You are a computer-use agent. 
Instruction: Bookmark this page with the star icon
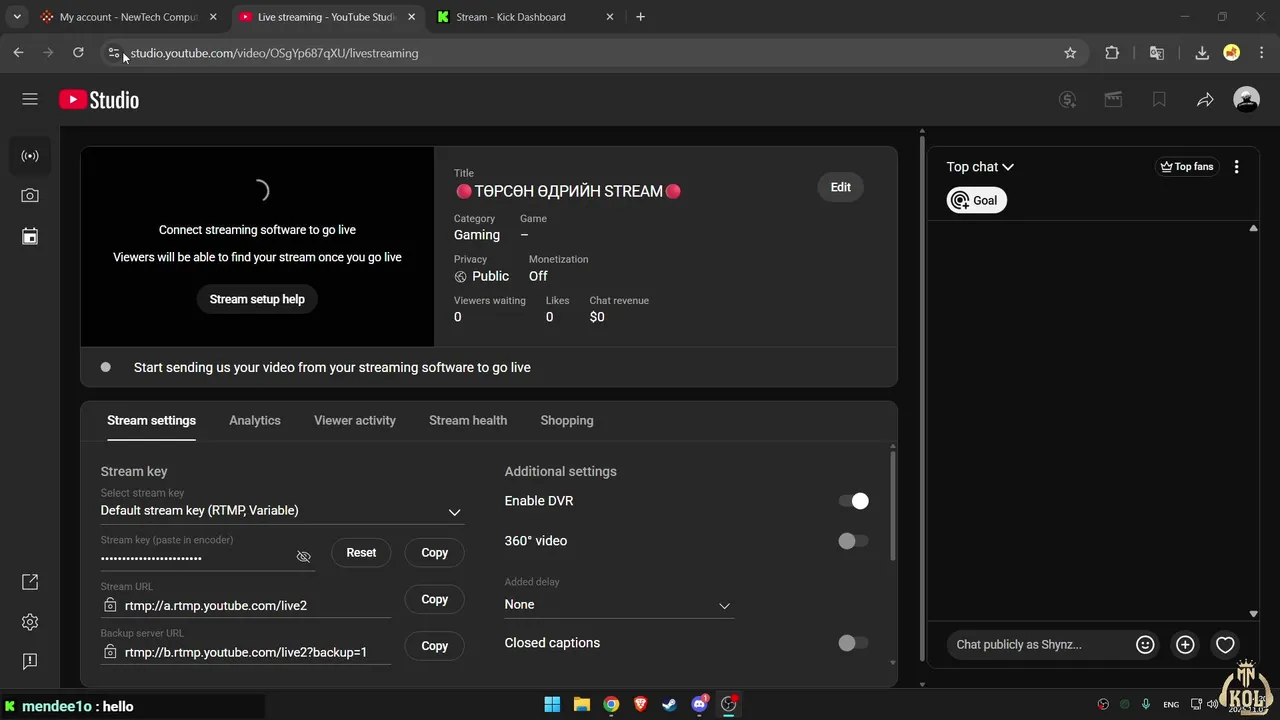point(1070,53)
